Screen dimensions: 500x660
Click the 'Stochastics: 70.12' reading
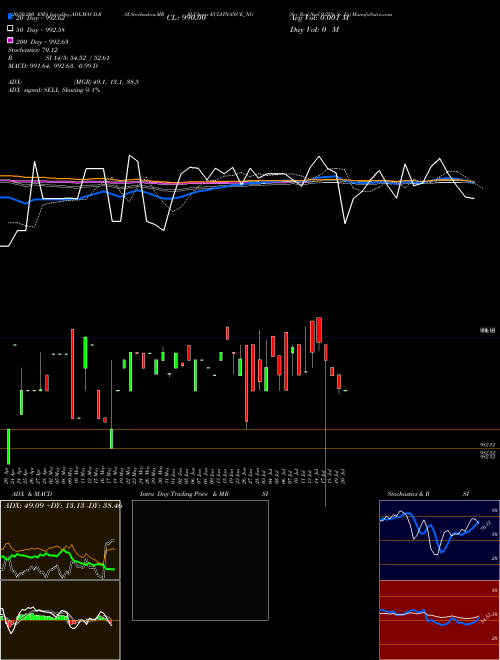(x=33, y=50)
